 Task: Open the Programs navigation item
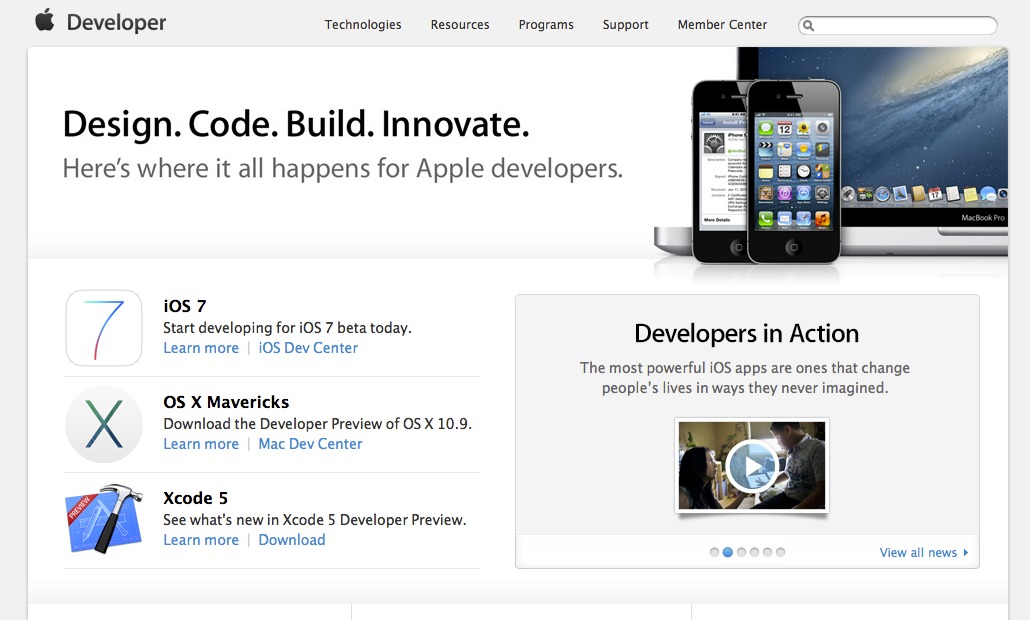pos(546,25)
